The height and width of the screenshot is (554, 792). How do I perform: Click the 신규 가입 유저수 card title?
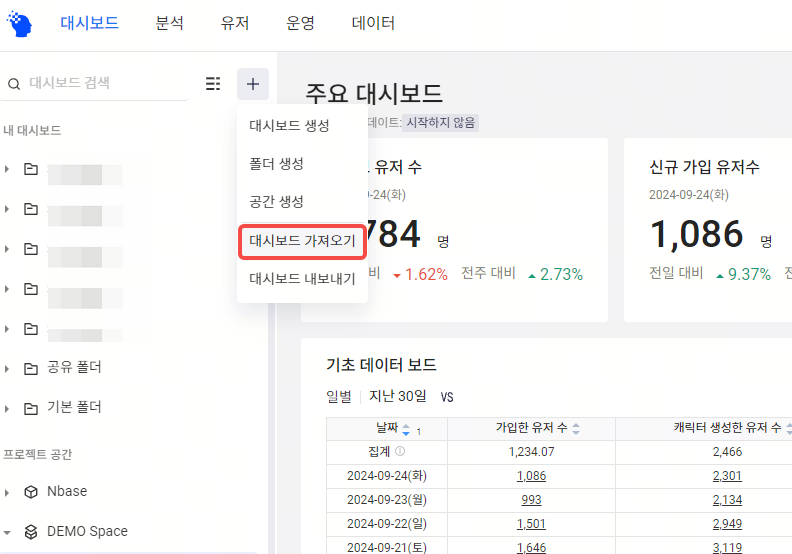[704, 167]
